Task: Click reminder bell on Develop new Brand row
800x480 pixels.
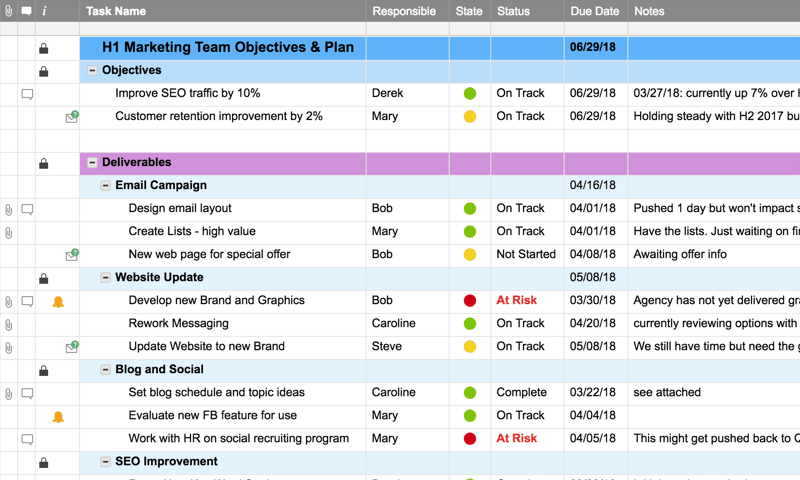Action: coord(58,301)
